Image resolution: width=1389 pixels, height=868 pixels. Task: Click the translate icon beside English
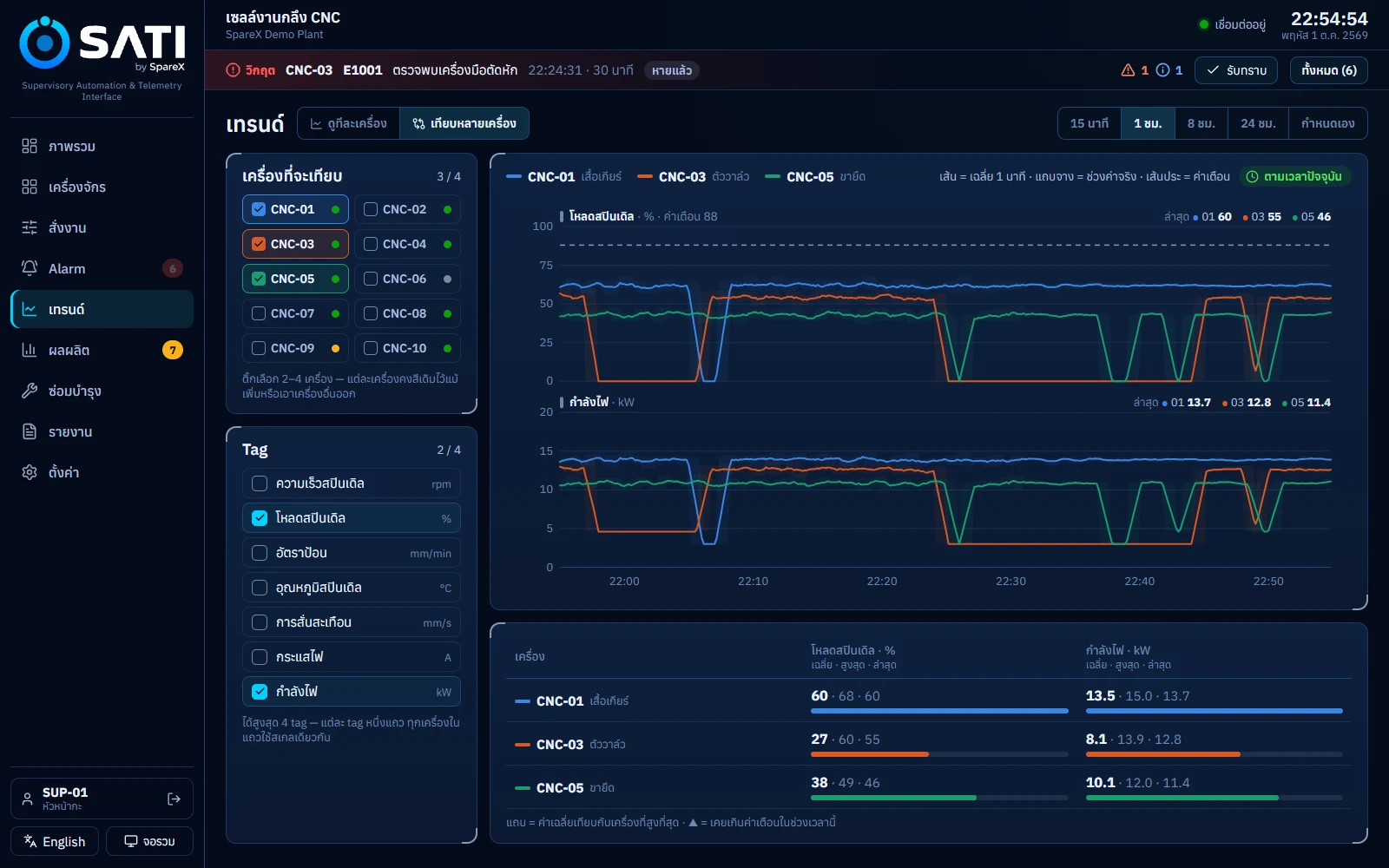coord(30,841)
